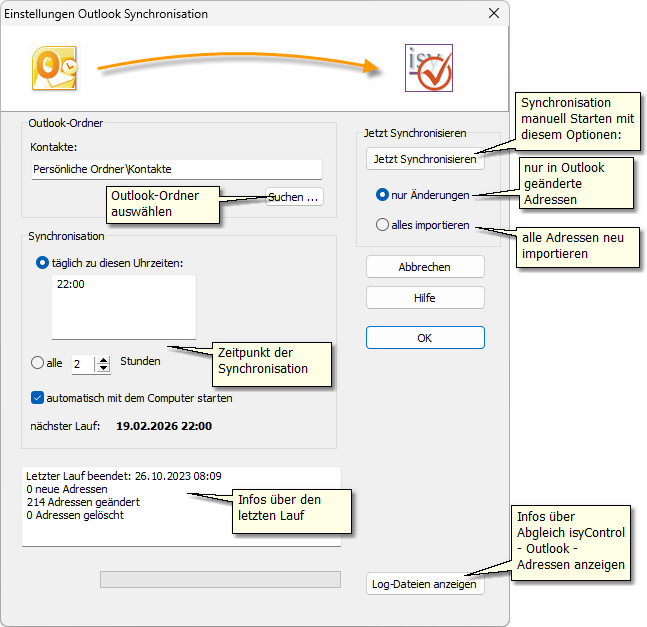Close the Einstellungen Outlook Synchronisation dialog
The width and height of the screenshot is (647, 627).
click(x=493, y=14)
